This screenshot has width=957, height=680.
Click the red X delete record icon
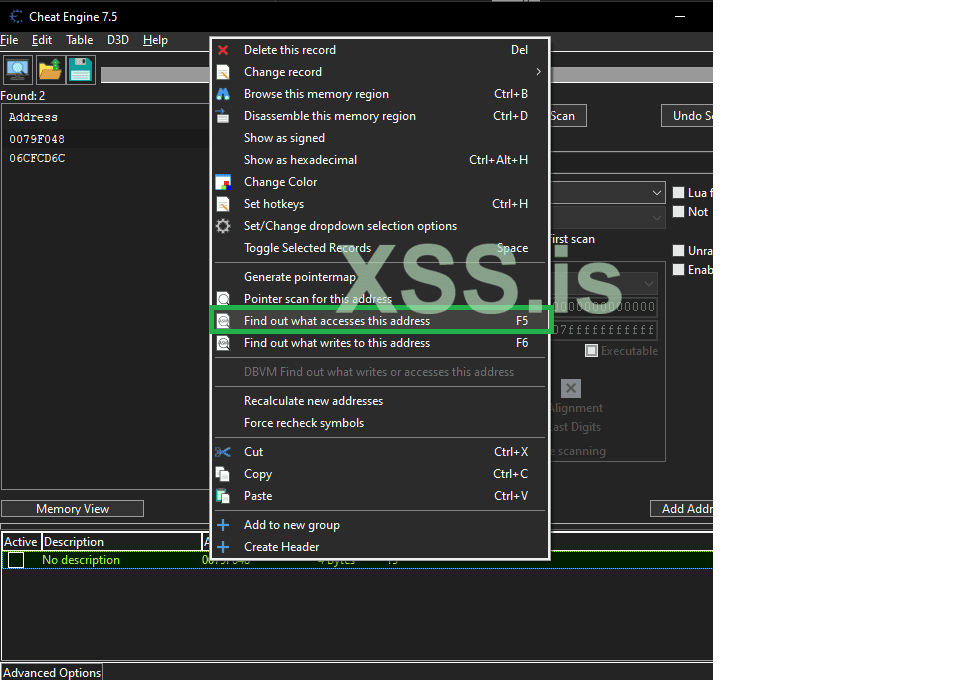(223, 50)
